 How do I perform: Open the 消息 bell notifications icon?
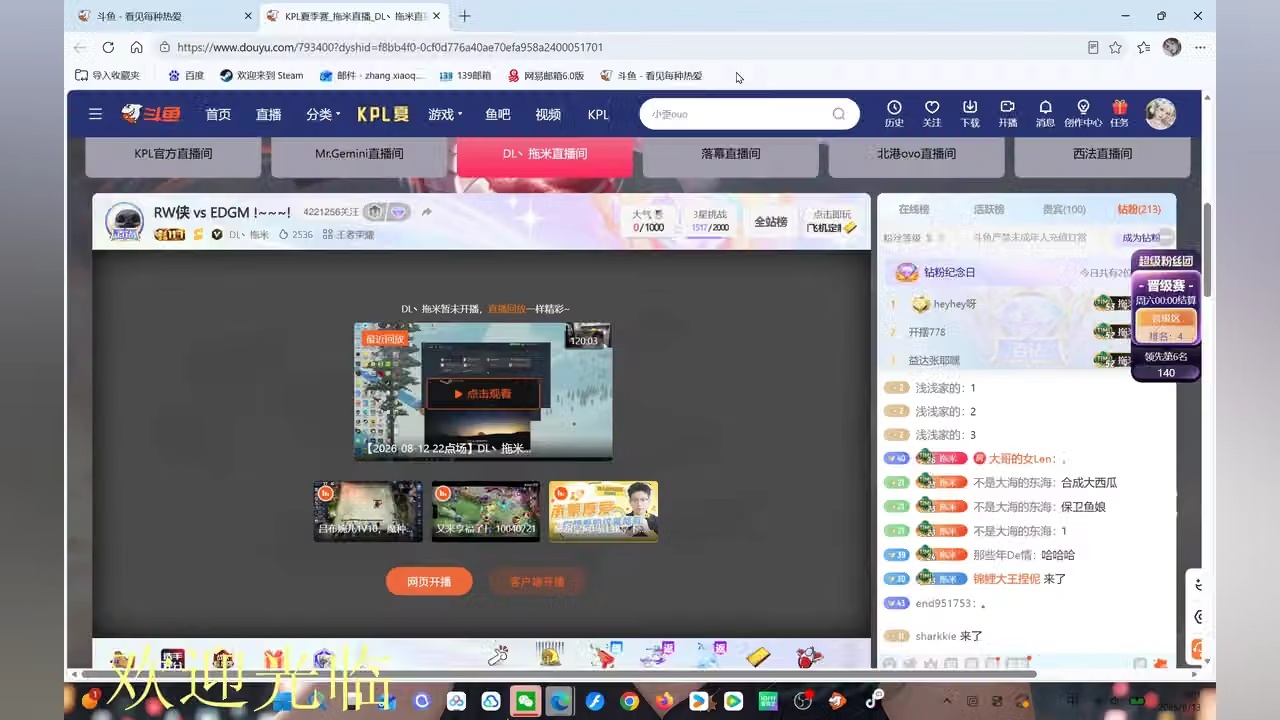pos(1045,113)
